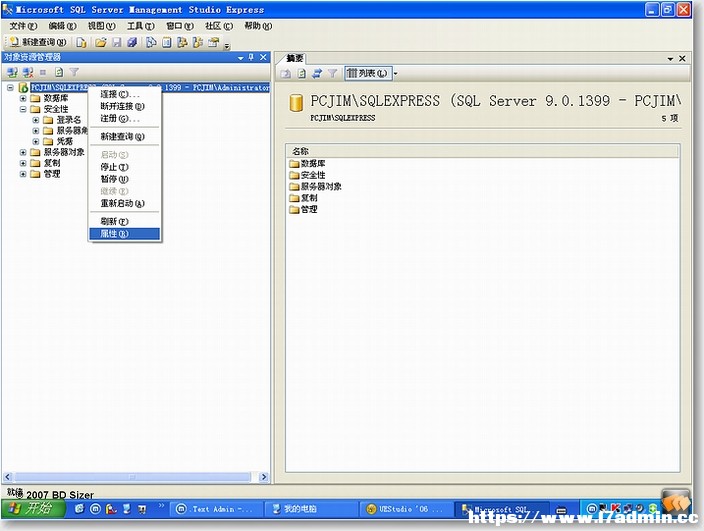Switch to 我的电脑 taskbar item

311,509
